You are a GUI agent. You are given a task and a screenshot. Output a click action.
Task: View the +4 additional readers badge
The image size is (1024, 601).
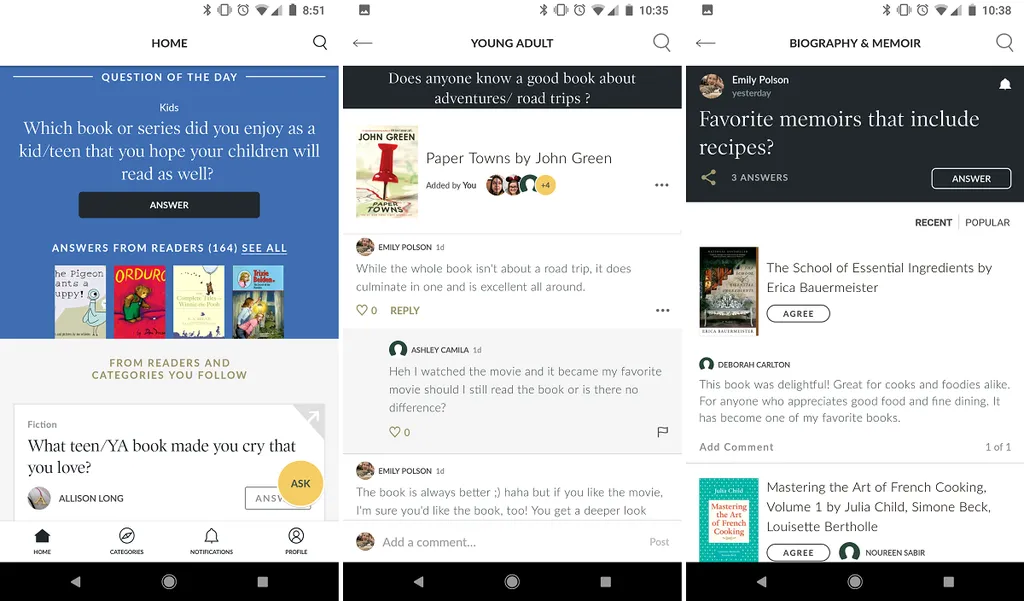click(x=545, y=186)
